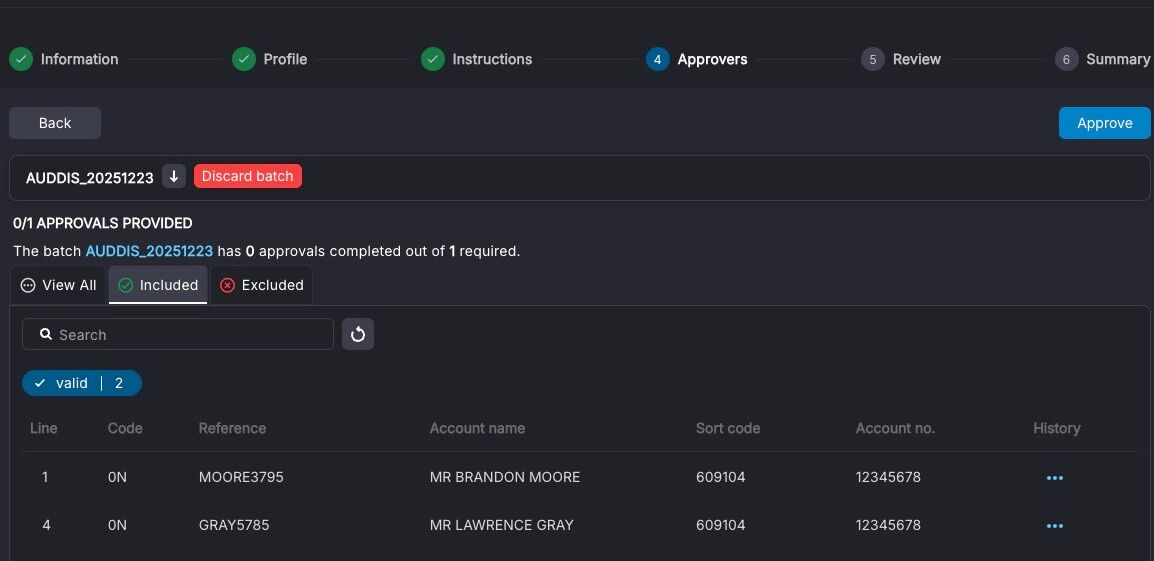1154x561 pixels.
Task: Click account no. 12345678 in Moore row
Action: pos(888,478)
